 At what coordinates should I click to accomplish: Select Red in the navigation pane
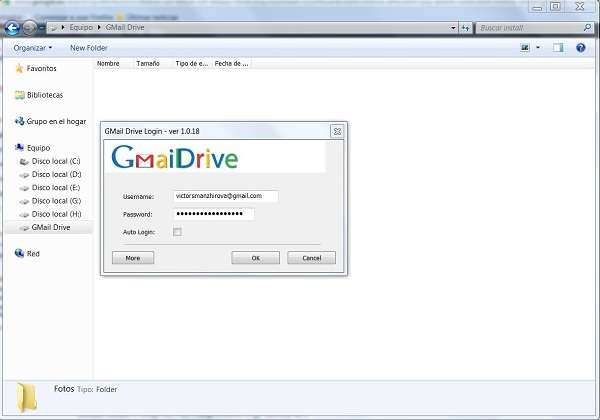[33, 254]
